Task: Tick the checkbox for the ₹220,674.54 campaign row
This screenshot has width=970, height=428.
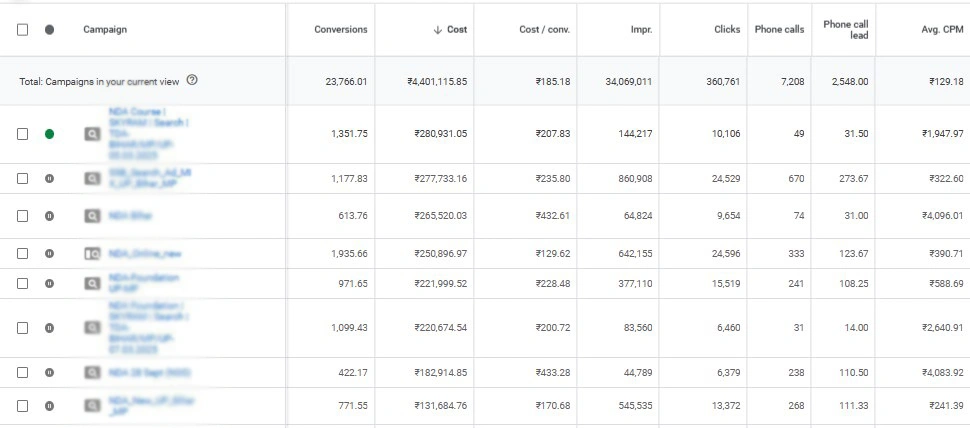Action: coord(22,327)
